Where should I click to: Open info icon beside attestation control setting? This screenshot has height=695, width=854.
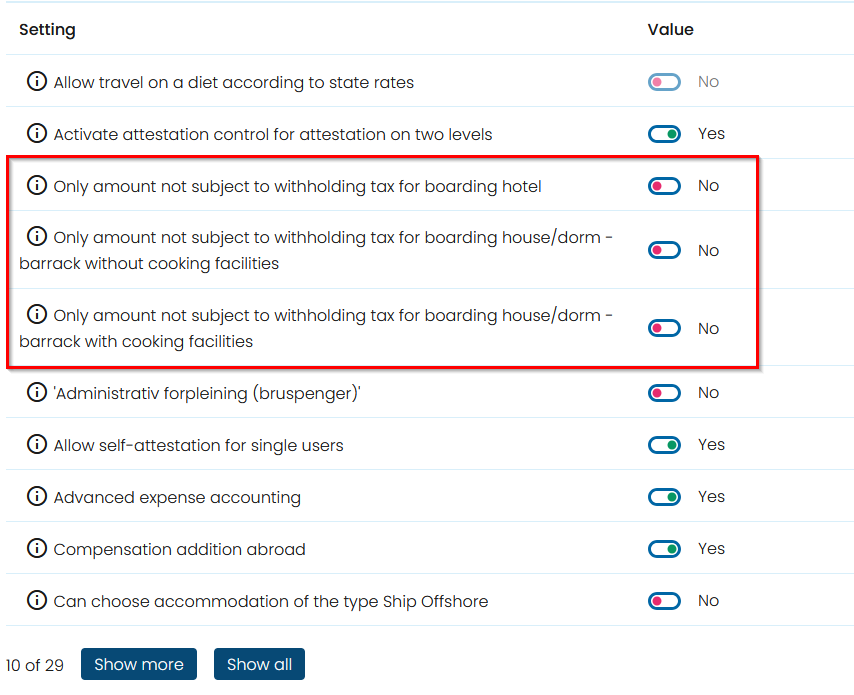tap(36, 133)
